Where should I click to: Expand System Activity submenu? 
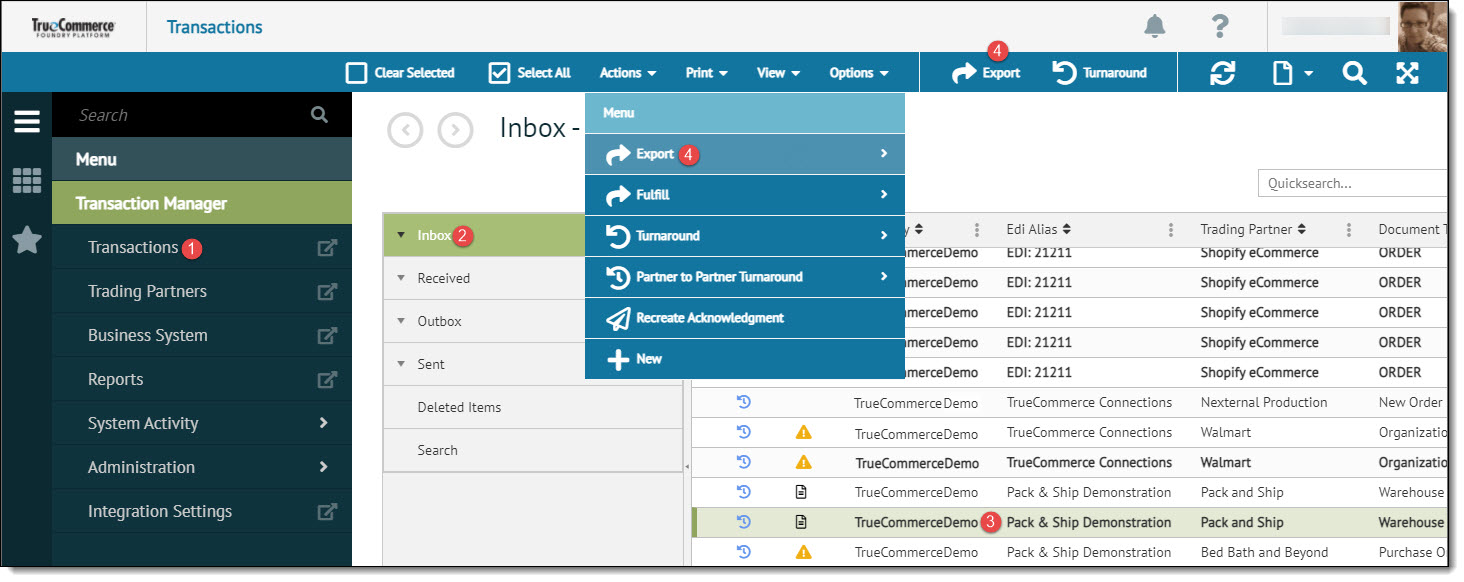[323, 423]
